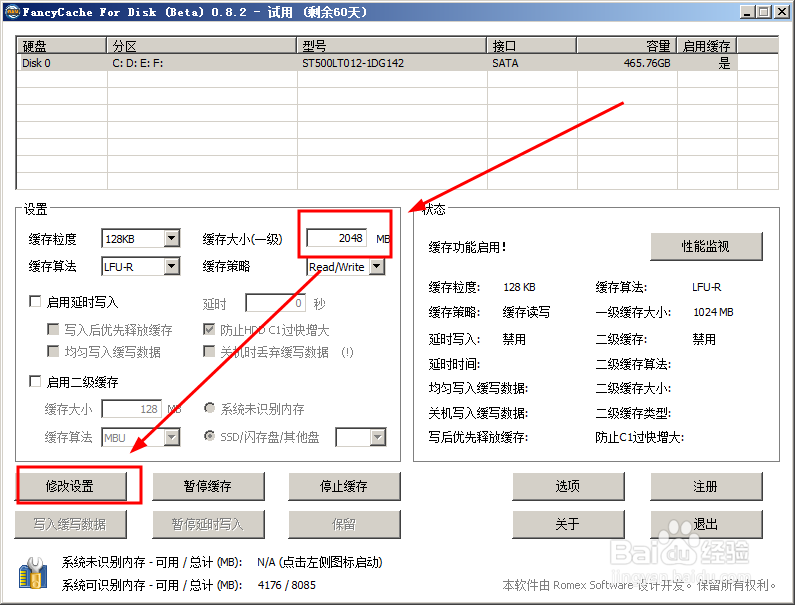
Task: Open the 选项 options button
Action: pos(568,486)
